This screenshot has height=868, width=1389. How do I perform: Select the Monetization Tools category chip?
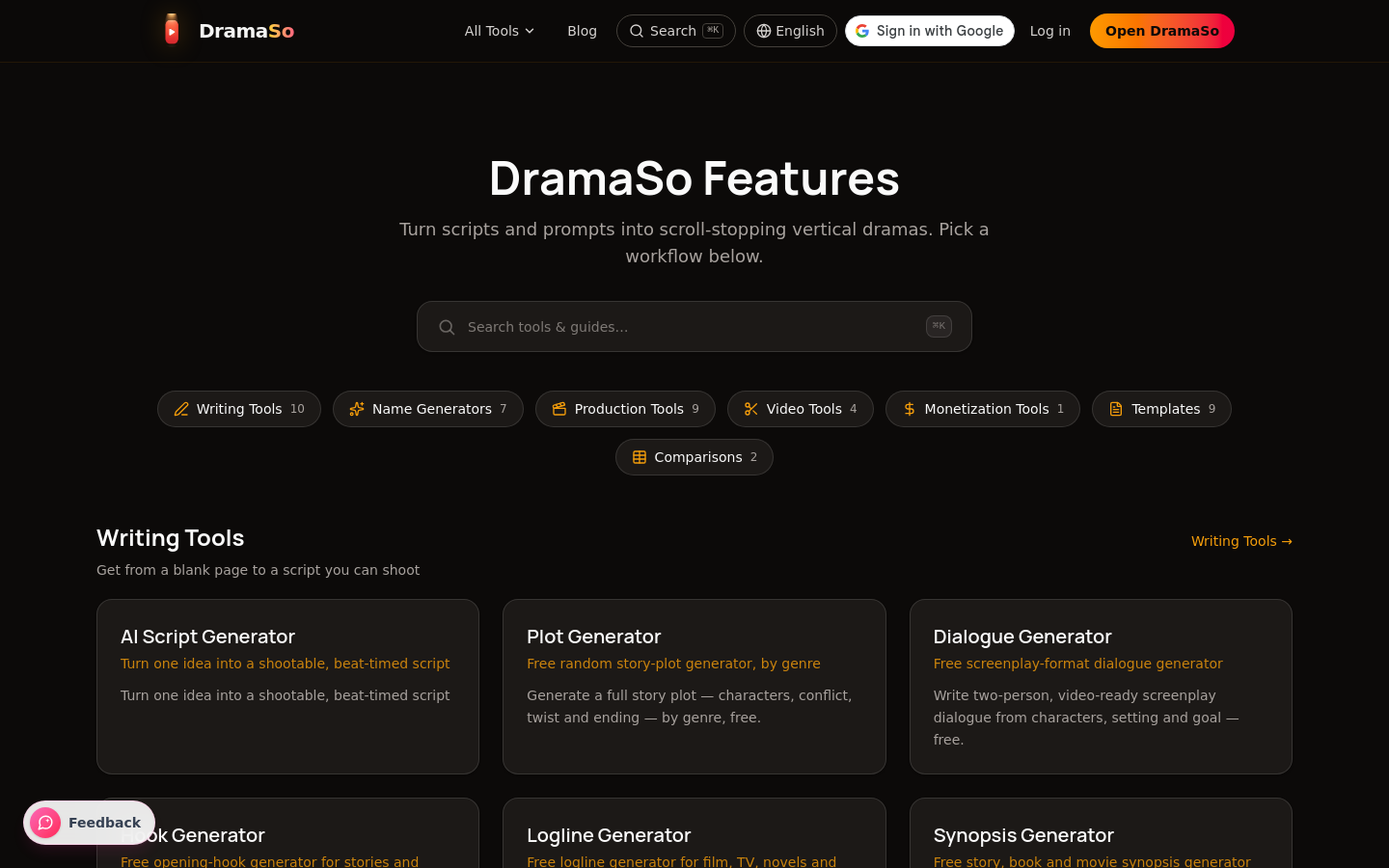coord(982,409)
